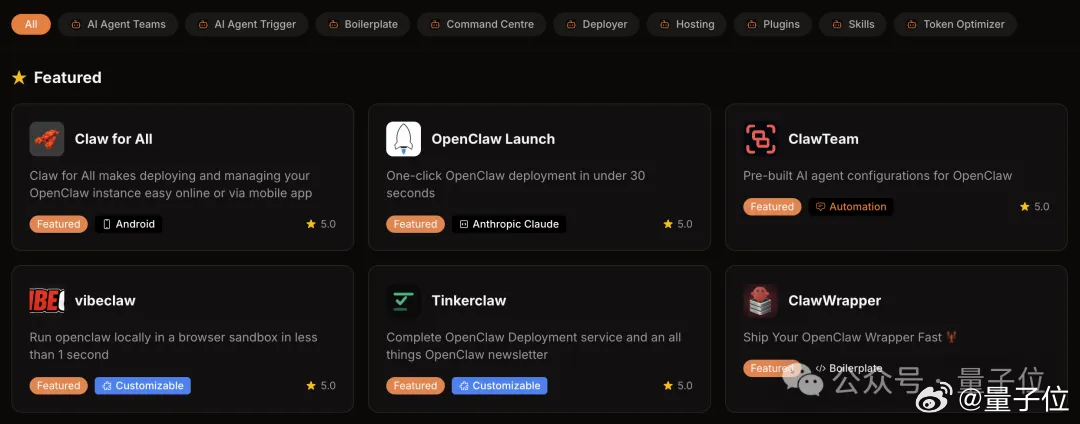Click the vibeclaw logo icon
This screenshot has height=424, width=1080.
47,301
